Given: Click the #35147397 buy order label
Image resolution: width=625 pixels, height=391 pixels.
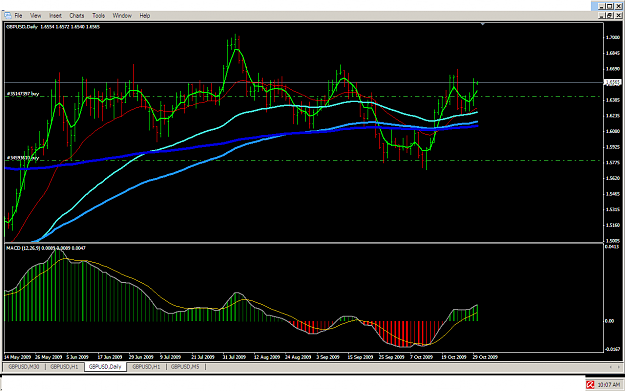Looking at the screenshot, I should coord(23,94).
